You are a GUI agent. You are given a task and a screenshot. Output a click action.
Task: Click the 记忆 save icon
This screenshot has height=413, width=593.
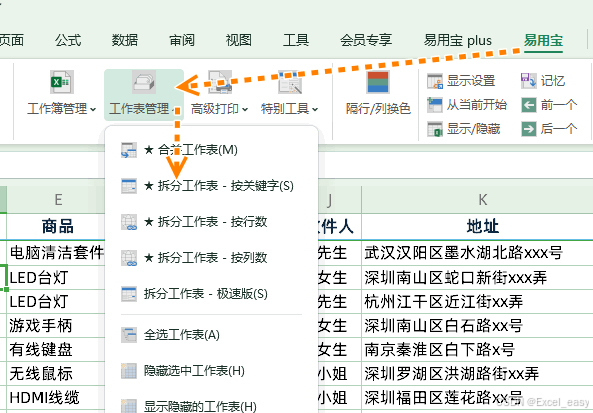pos(529,81)
